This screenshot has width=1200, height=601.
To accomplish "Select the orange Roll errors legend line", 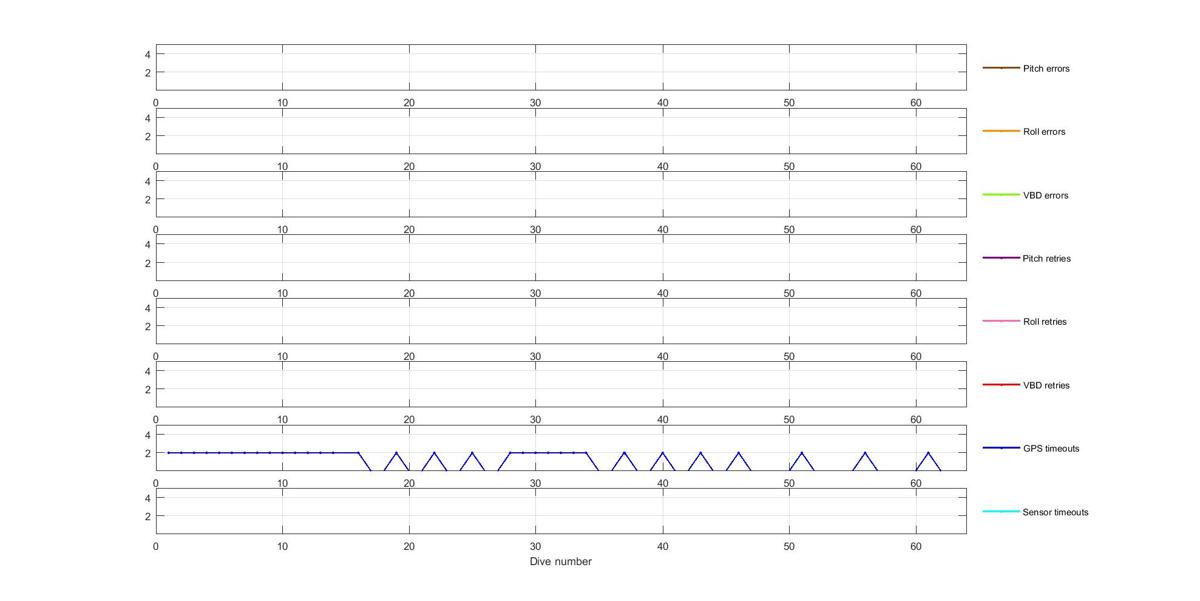I will [1000, 131].
